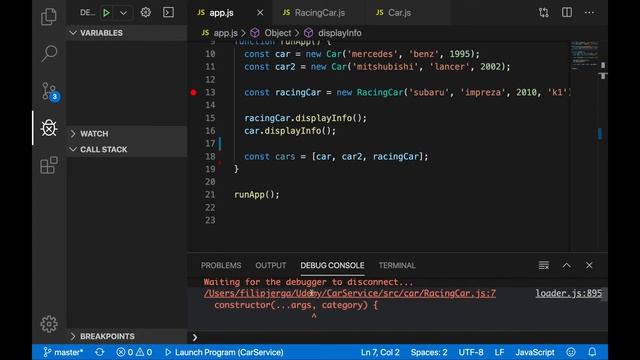Image resolution: width=640 pixels, height=360 pixels.
Task: Switch to the Car.js tab
Action: click(399, 13)
